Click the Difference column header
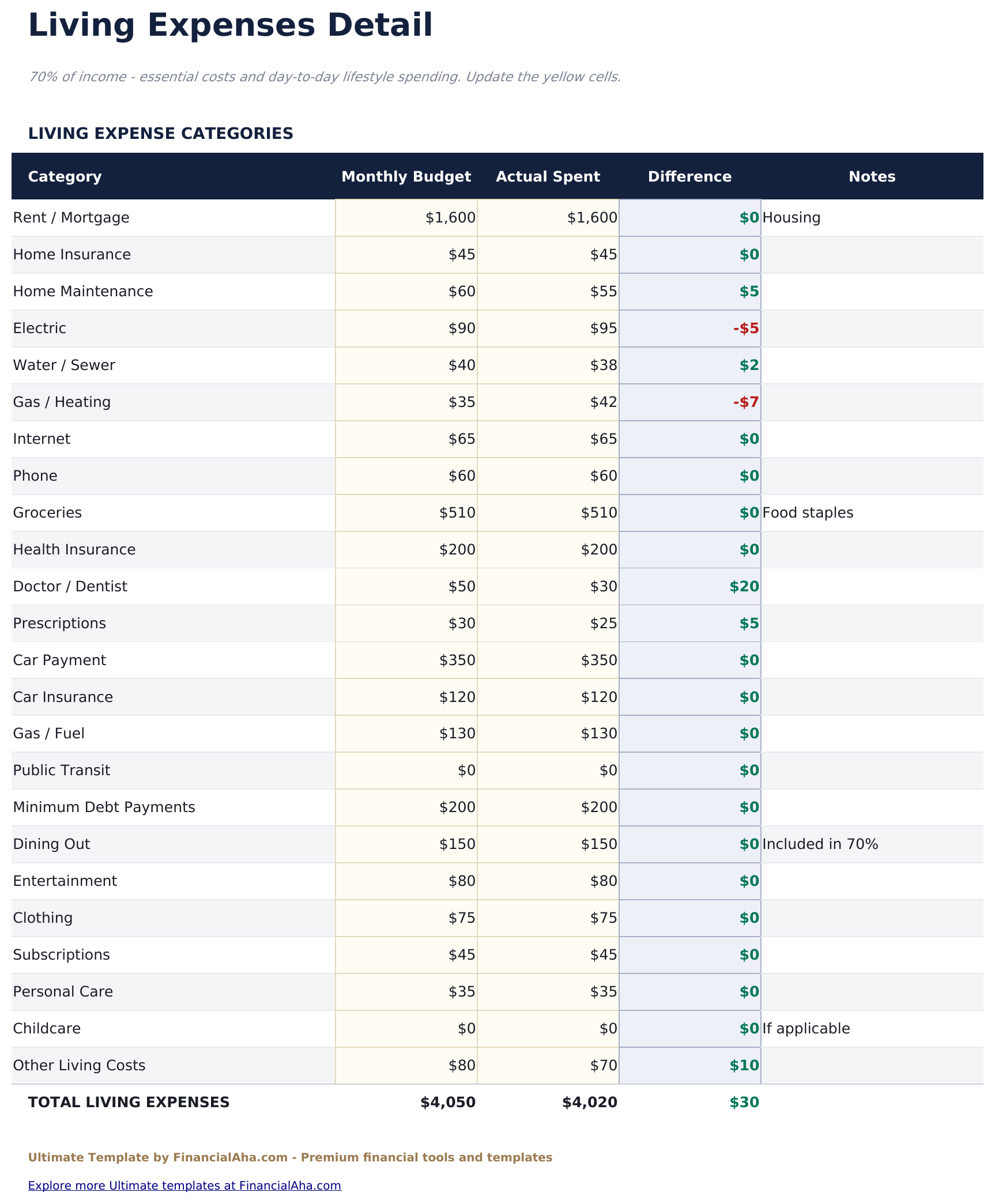This screenshot has width=995, height=1204. point(689,176)
